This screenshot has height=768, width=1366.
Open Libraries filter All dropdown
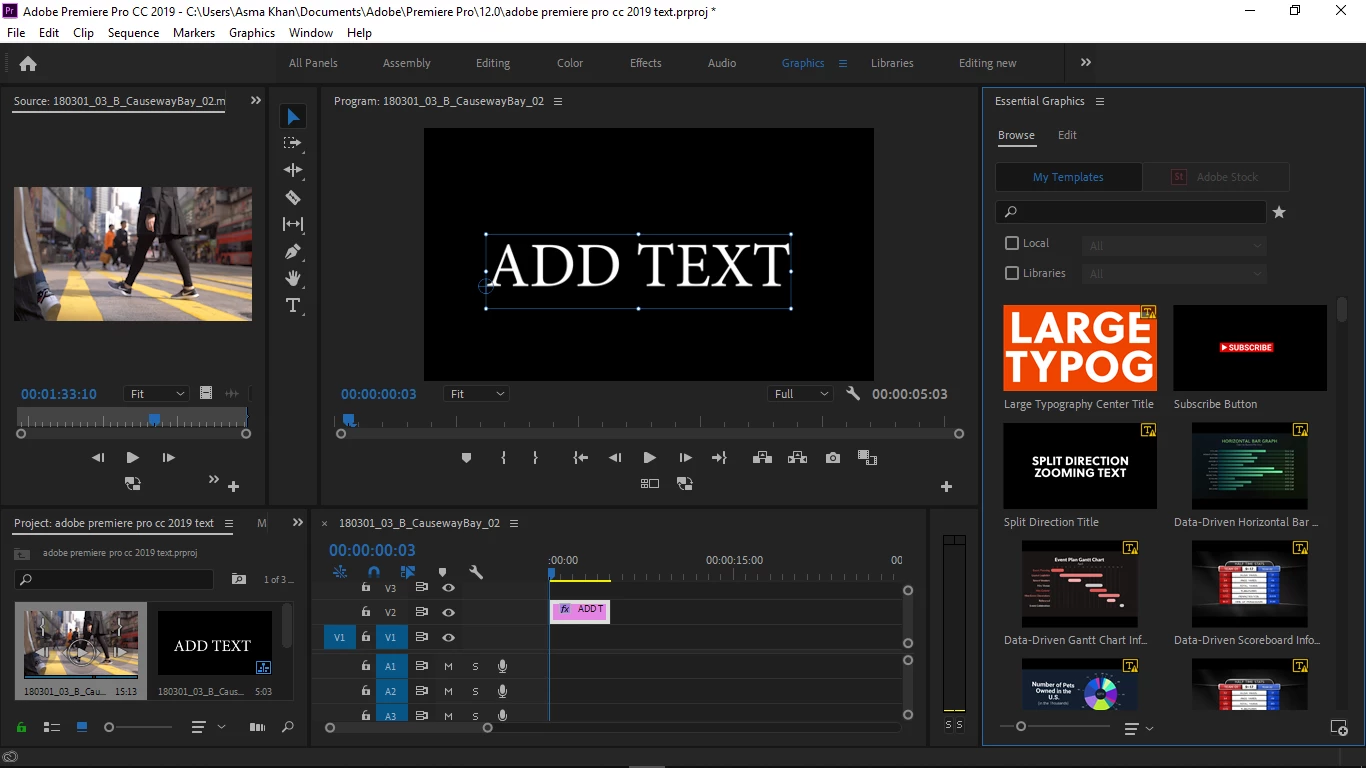click(x=1174, y=274)
